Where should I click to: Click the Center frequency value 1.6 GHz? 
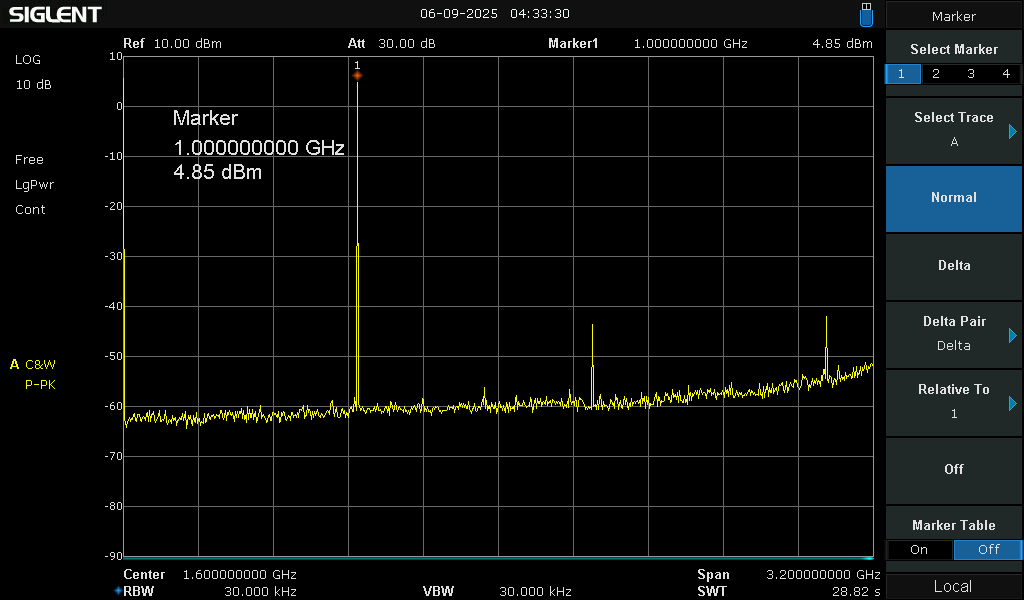coord(240,575)
